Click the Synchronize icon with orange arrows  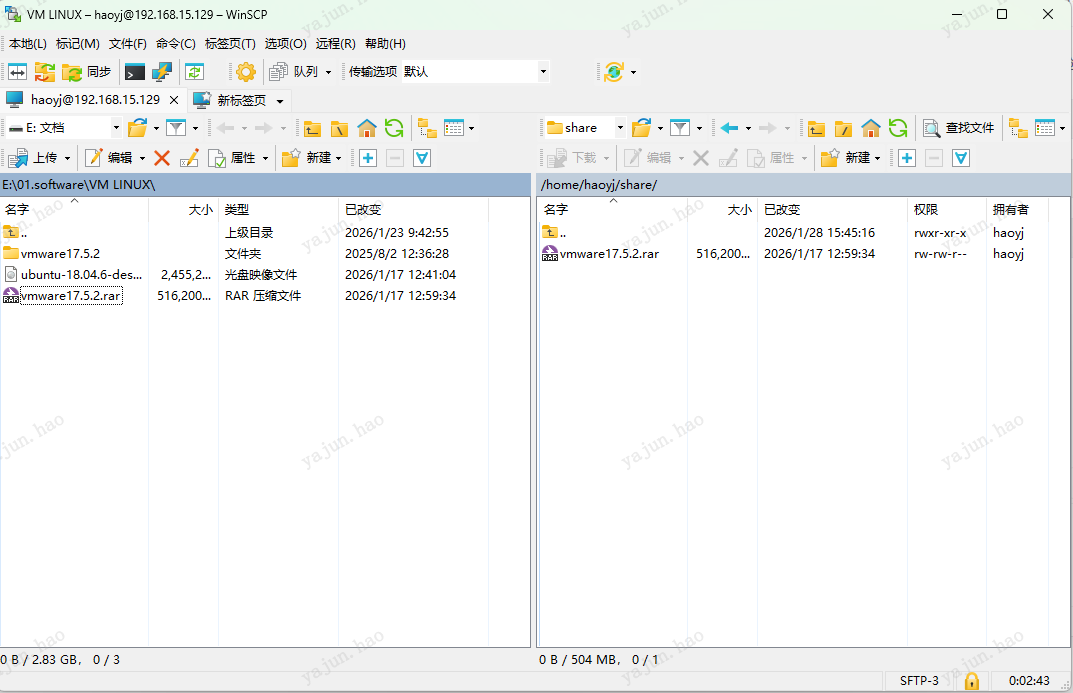click(44, 72)
